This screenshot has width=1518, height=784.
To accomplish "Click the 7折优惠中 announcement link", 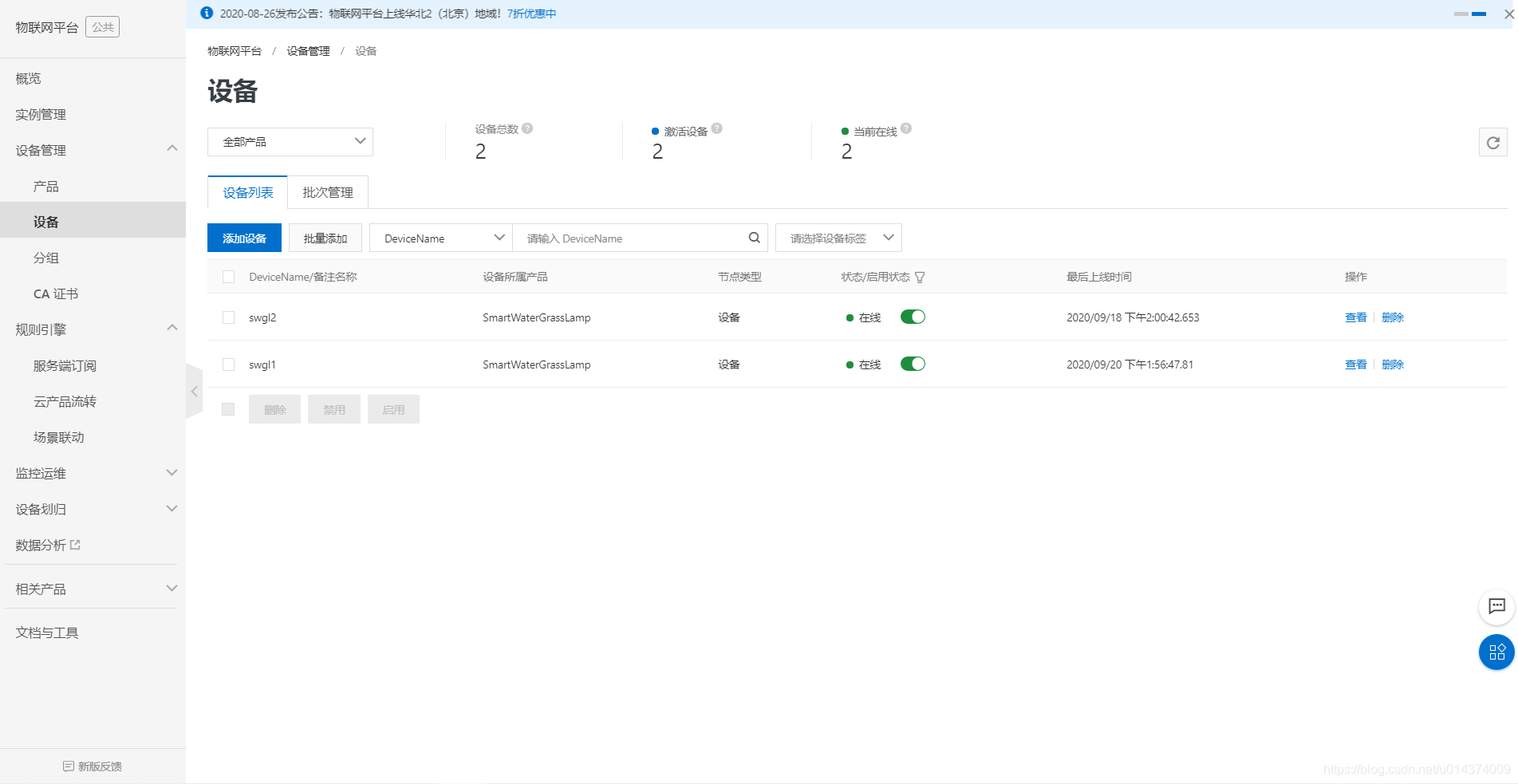I will click(x=531, y=14).
